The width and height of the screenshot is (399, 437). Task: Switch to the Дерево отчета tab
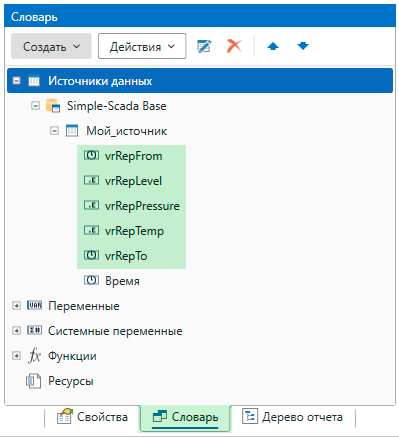coord(292,417)
